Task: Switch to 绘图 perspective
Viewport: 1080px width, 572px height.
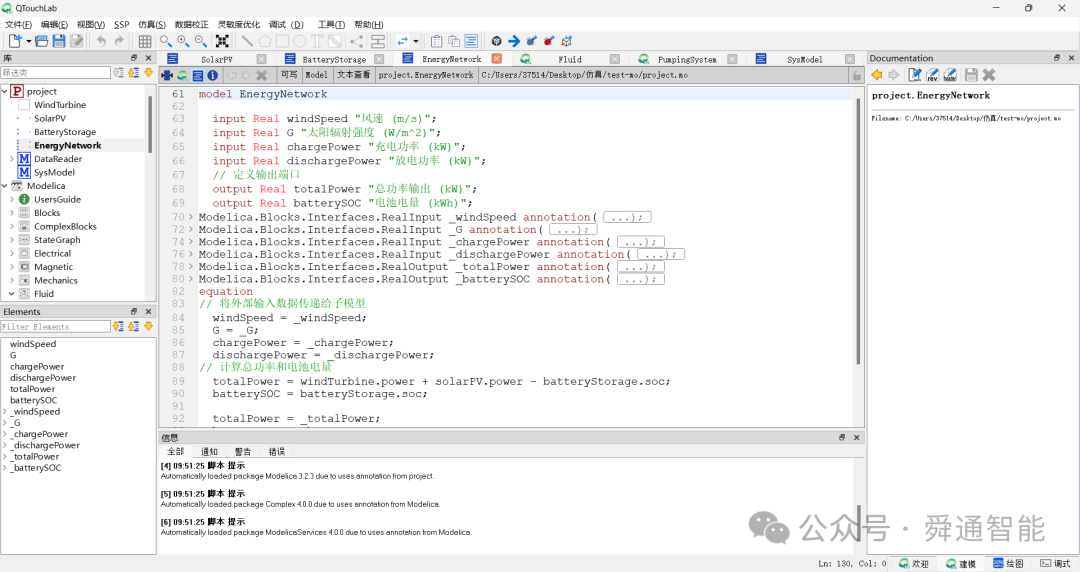Action: [x=1008, y=564]
